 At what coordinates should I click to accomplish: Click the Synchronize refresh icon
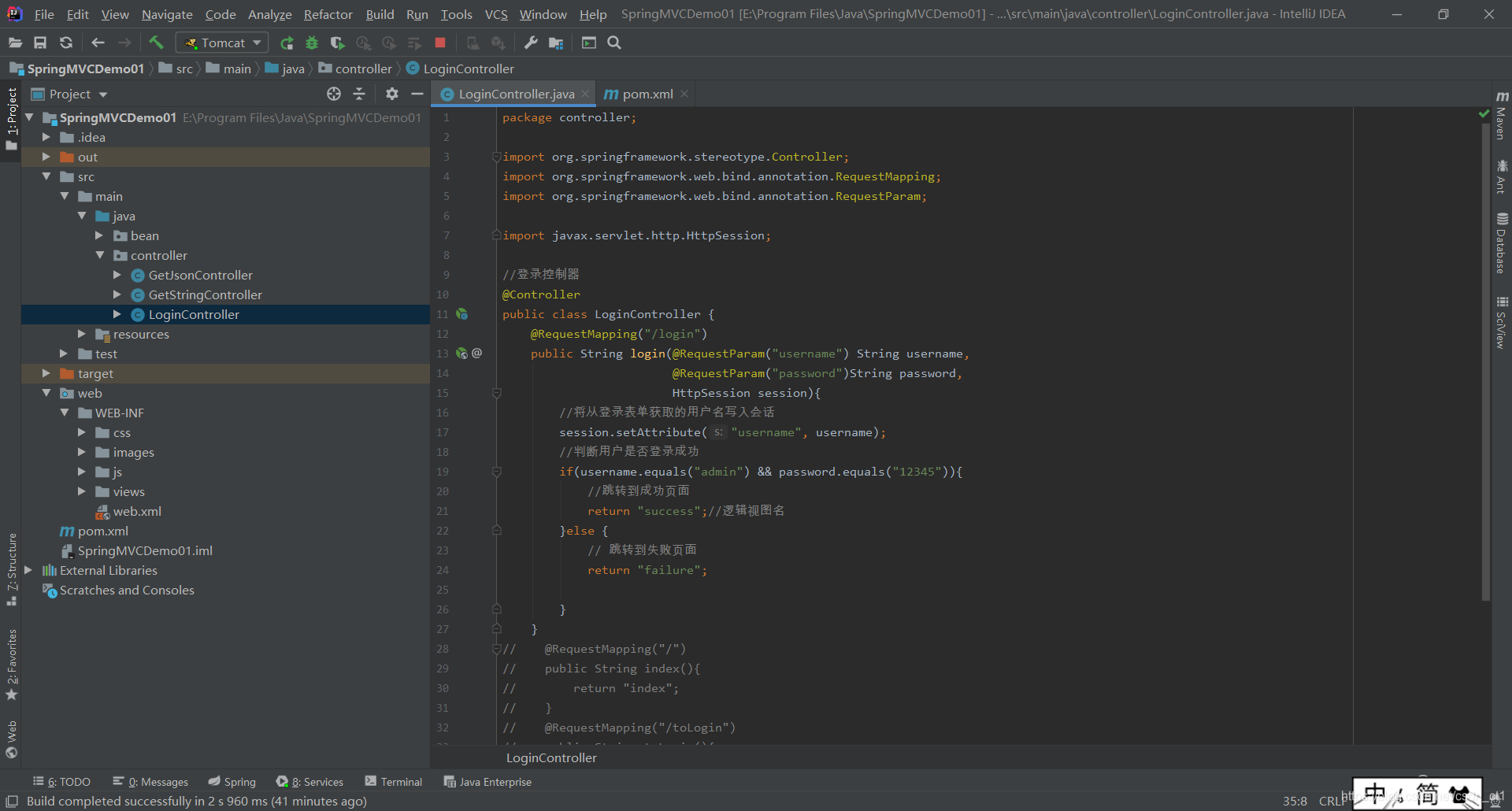point(66,43)
